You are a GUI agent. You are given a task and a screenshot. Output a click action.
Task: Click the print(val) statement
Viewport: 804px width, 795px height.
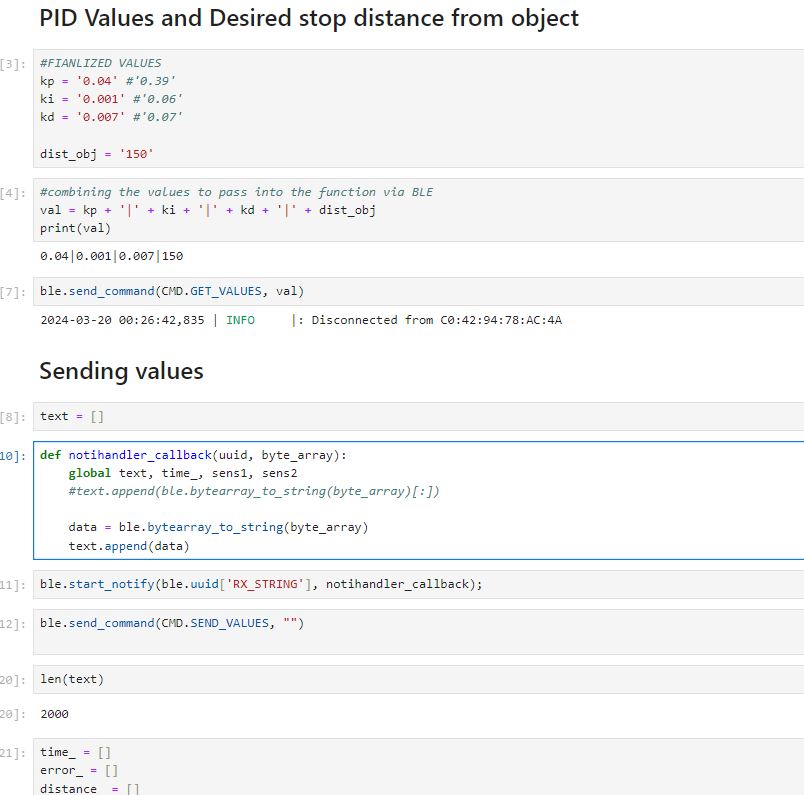pyautogui.click(x=75, y=228)
